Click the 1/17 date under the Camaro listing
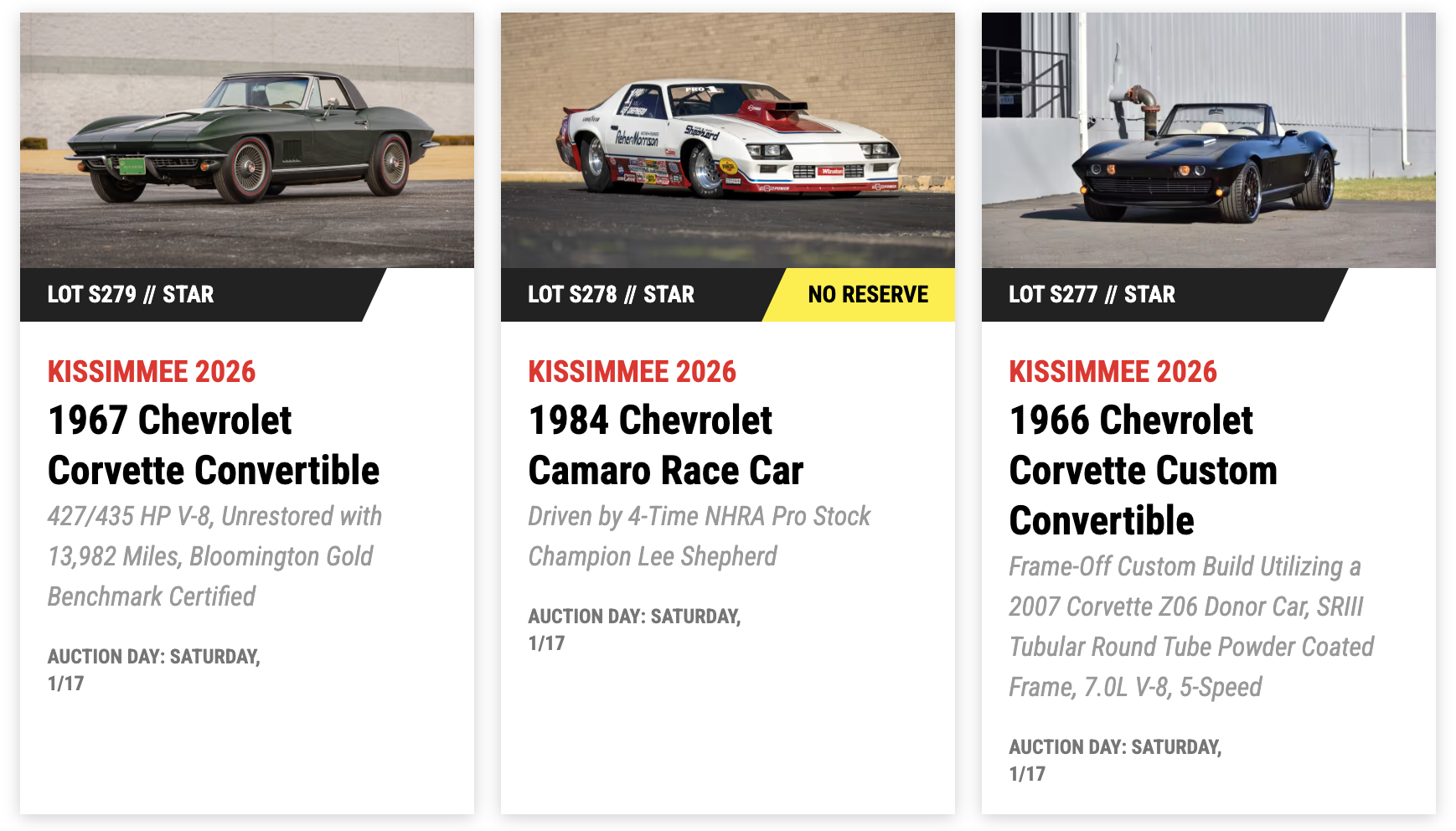This screenshot has height=831, width=1456. click(540, 645)
